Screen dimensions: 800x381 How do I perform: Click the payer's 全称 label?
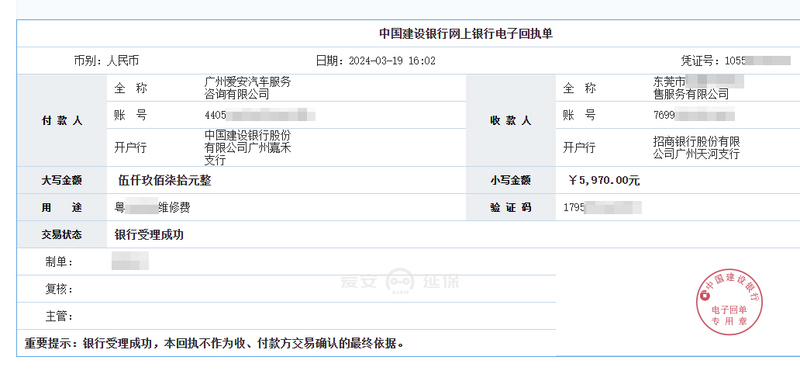[x=131, y=88]
